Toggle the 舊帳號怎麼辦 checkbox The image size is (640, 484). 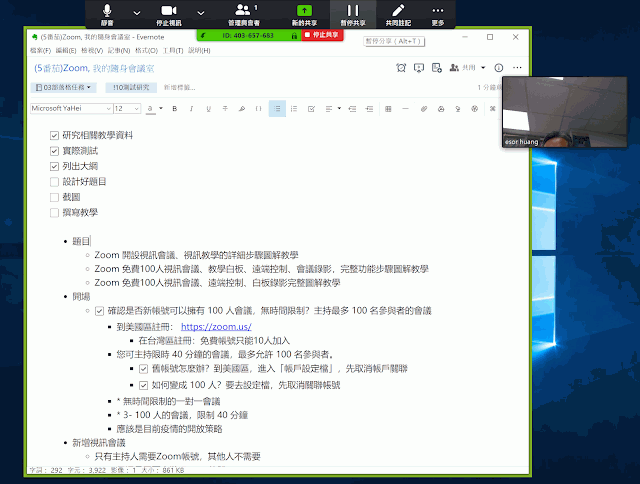coord(143,369)
